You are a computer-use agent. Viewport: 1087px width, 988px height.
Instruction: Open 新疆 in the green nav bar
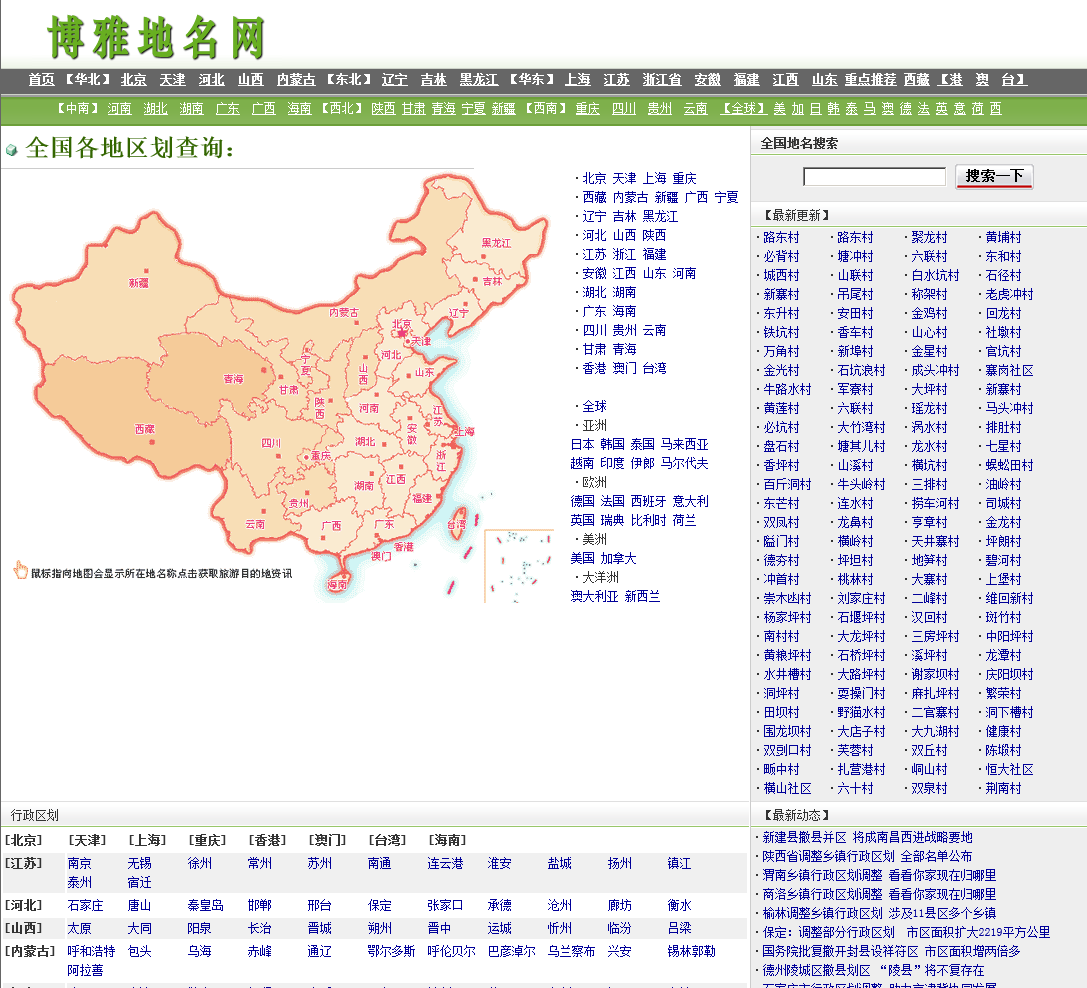[504, 109]
